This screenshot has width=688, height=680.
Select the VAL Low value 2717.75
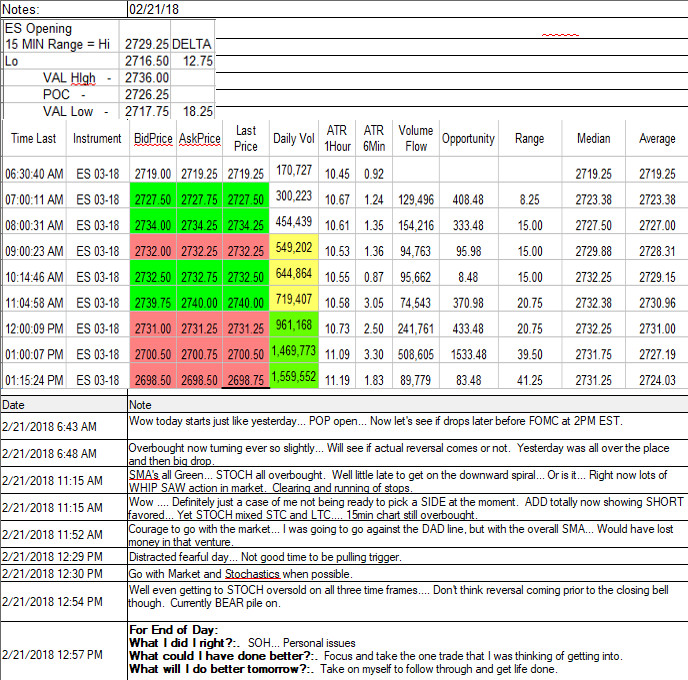point(147,111)
